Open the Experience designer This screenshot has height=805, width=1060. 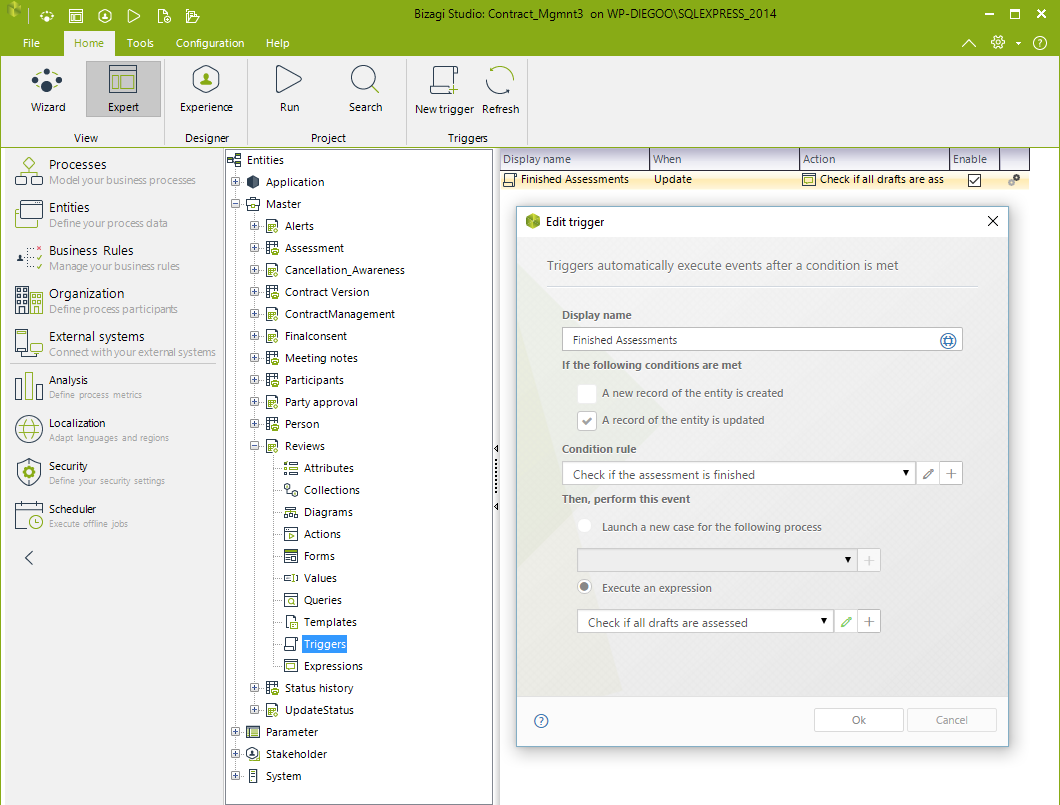(x=206, y=89)
